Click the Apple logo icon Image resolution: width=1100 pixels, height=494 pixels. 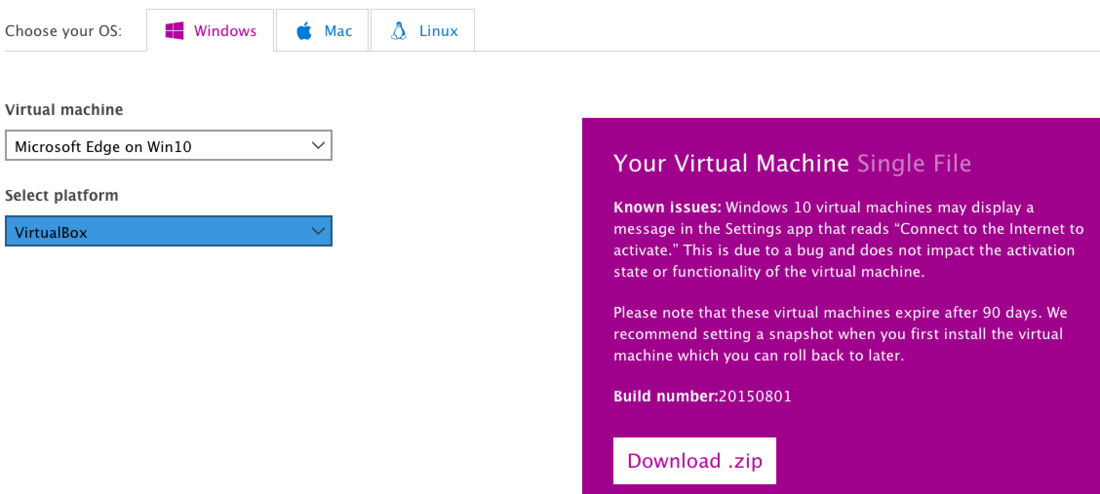tap(304, 31)
